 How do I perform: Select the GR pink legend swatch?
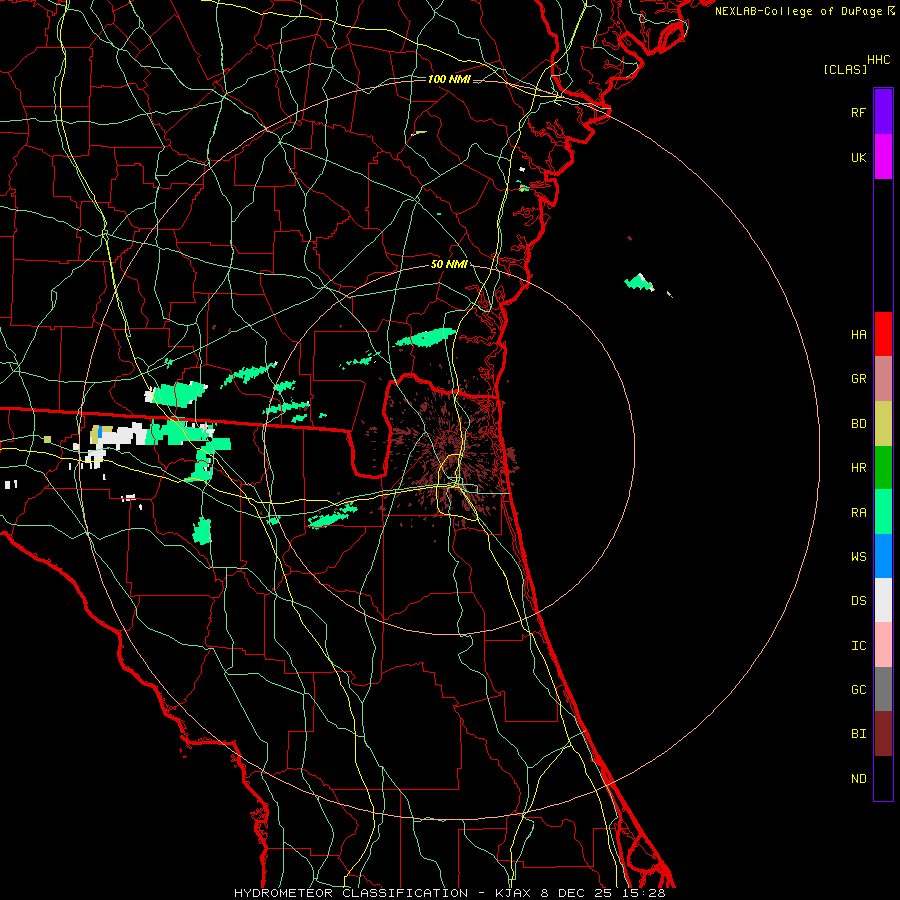coord(883,379)
